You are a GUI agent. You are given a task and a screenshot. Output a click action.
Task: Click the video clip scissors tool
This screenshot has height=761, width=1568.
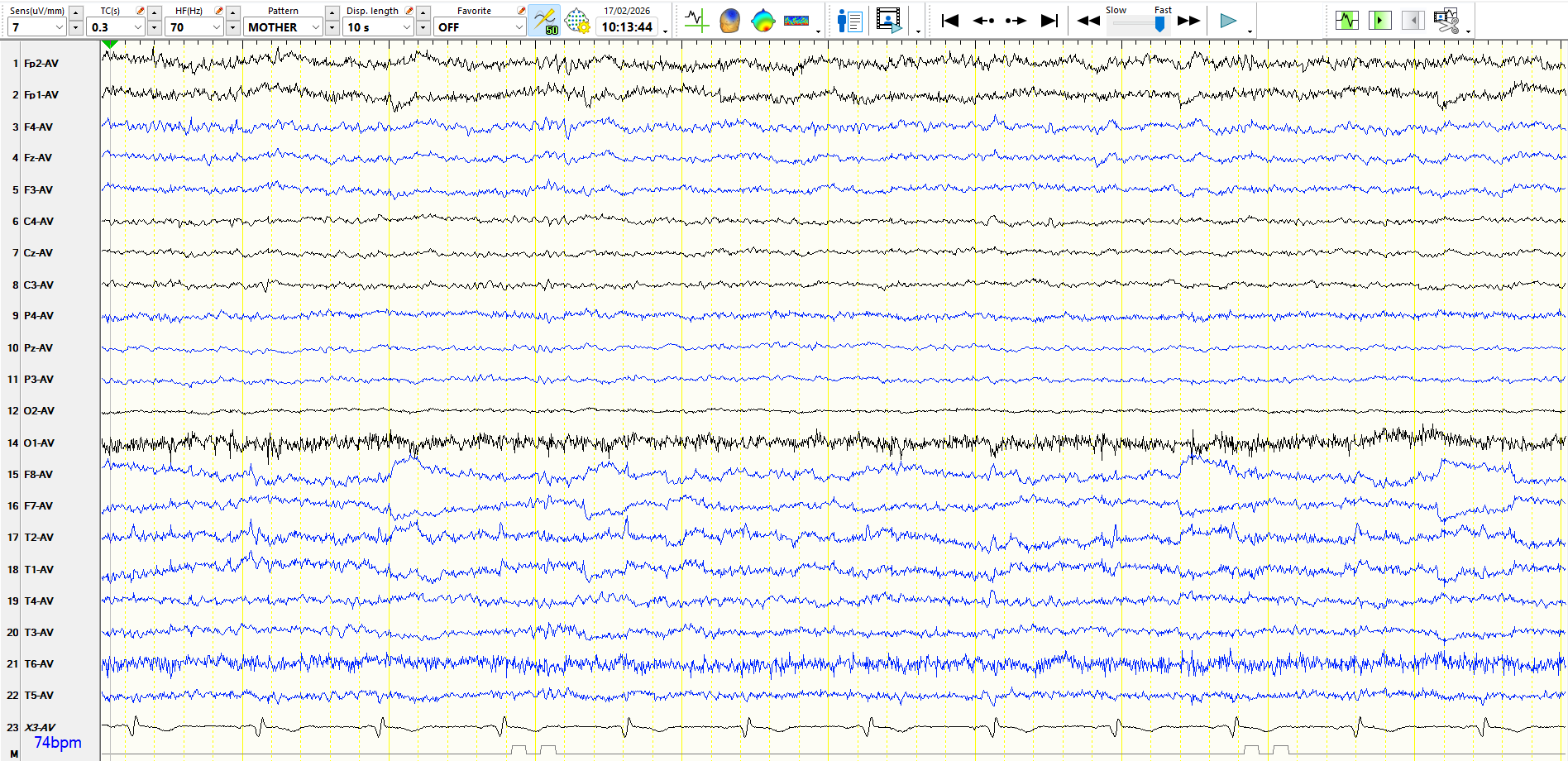[1446, 20]
